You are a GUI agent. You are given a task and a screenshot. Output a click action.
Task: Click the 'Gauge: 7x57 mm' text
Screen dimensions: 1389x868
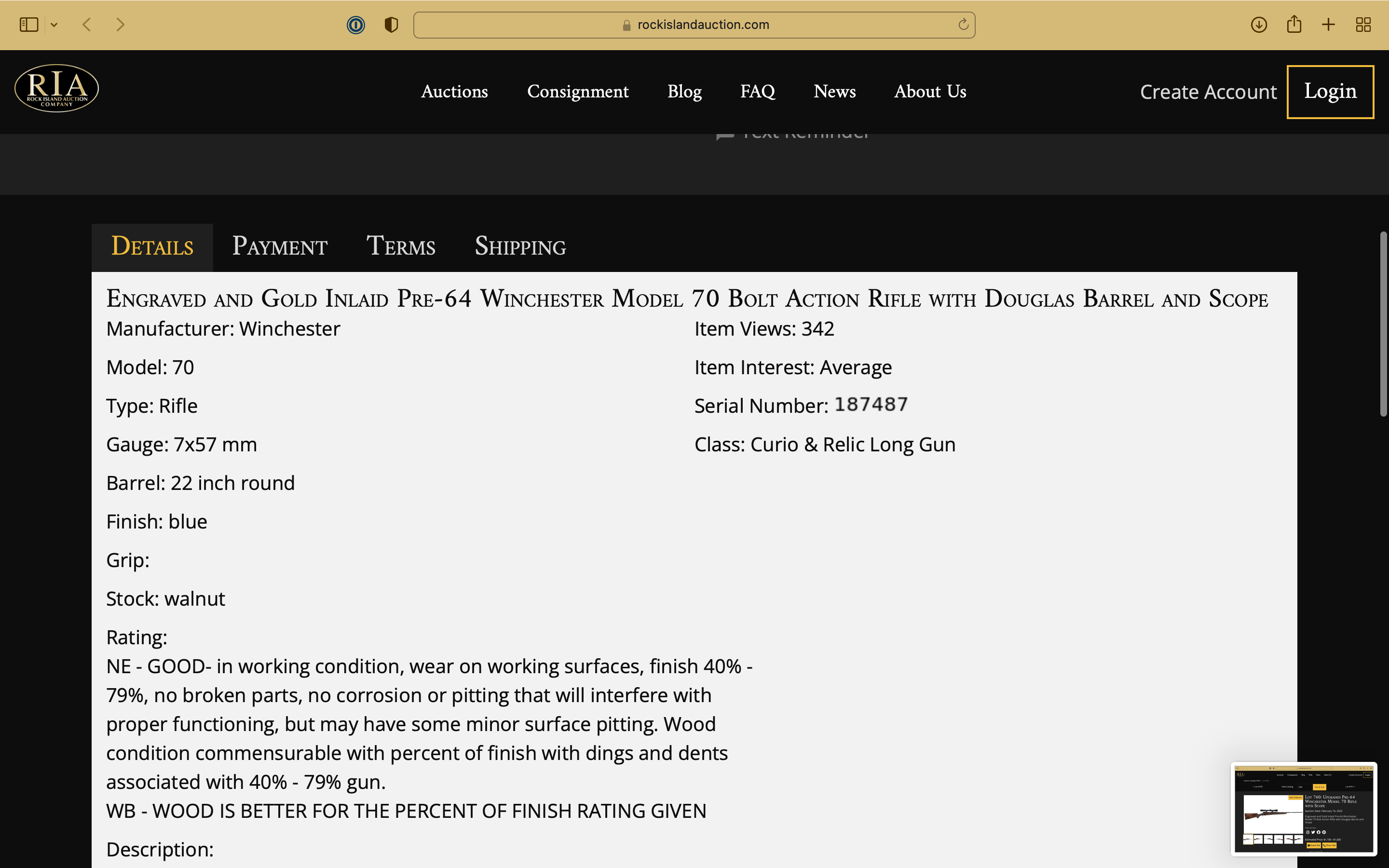[181, 445]
